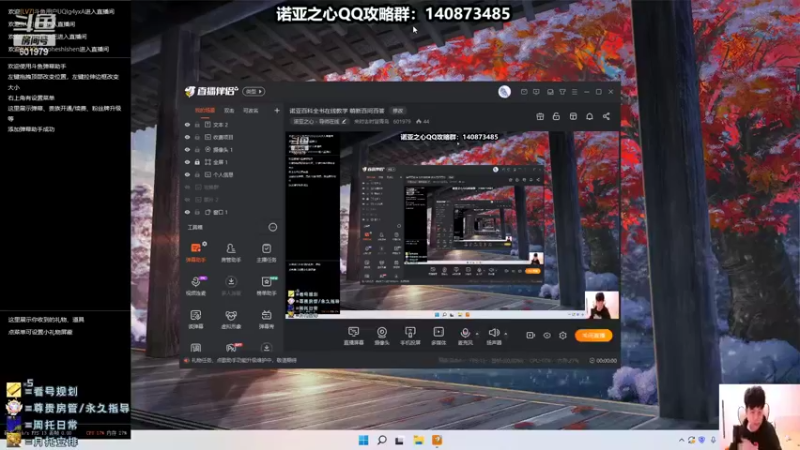Select the 窗口 1 source row
This screenshot has width=800, height=450.
pyautogui.click(x=231, y=212)
